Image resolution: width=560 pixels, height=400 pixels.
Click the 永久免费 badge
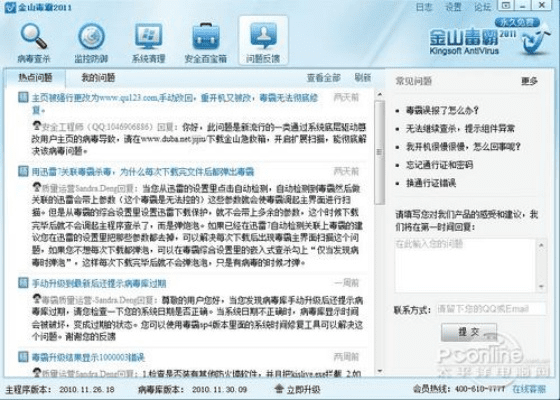[x=517, y=22]
